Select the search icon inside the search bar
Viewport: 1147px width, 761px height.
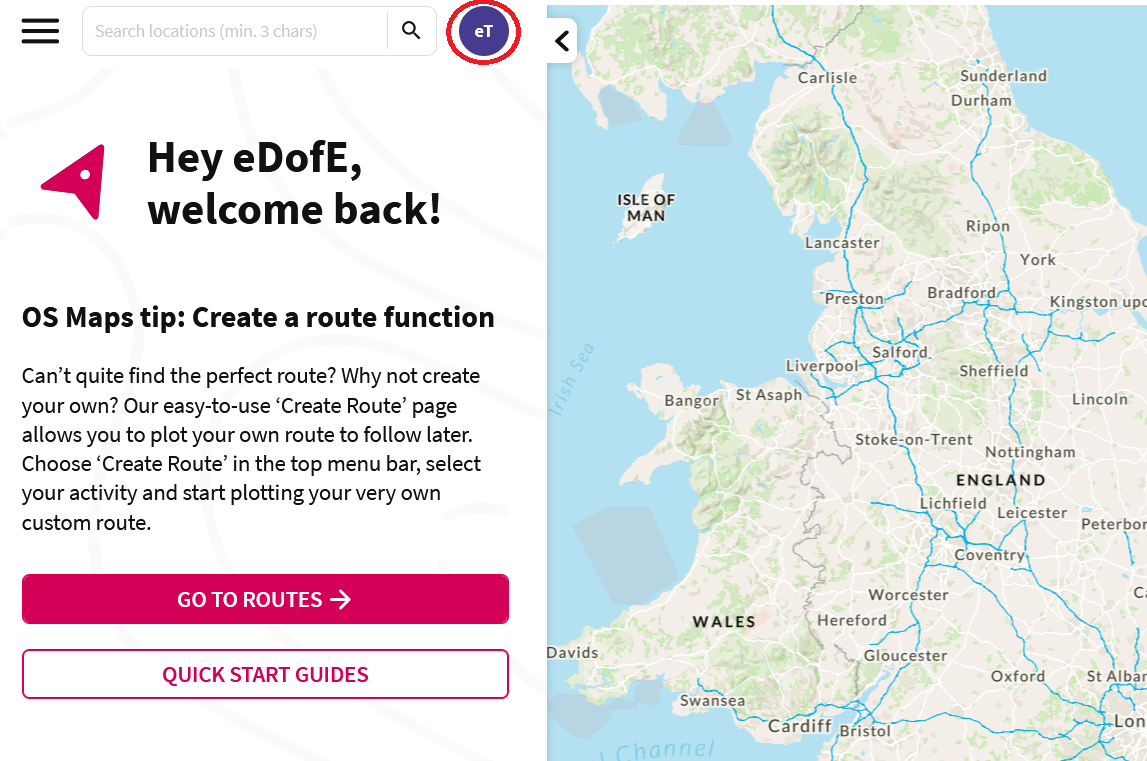coord(411,30)
